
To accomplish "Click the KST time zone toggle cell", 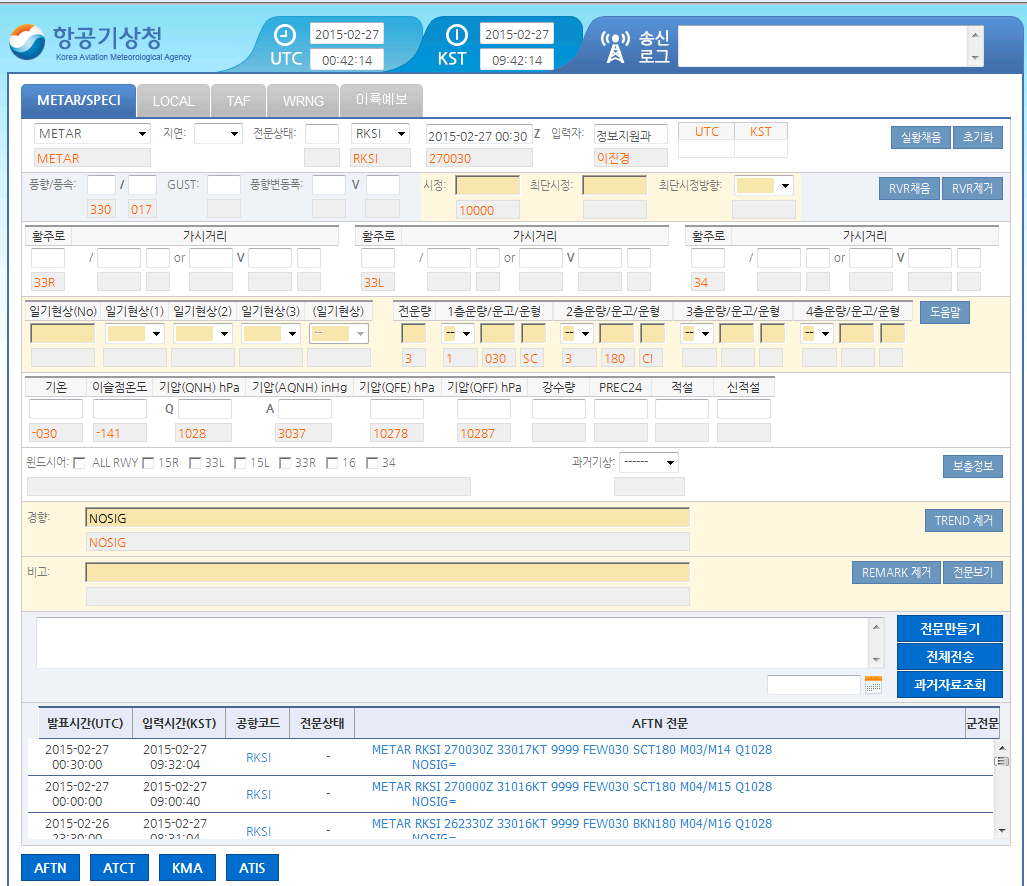I will [760, 132].
